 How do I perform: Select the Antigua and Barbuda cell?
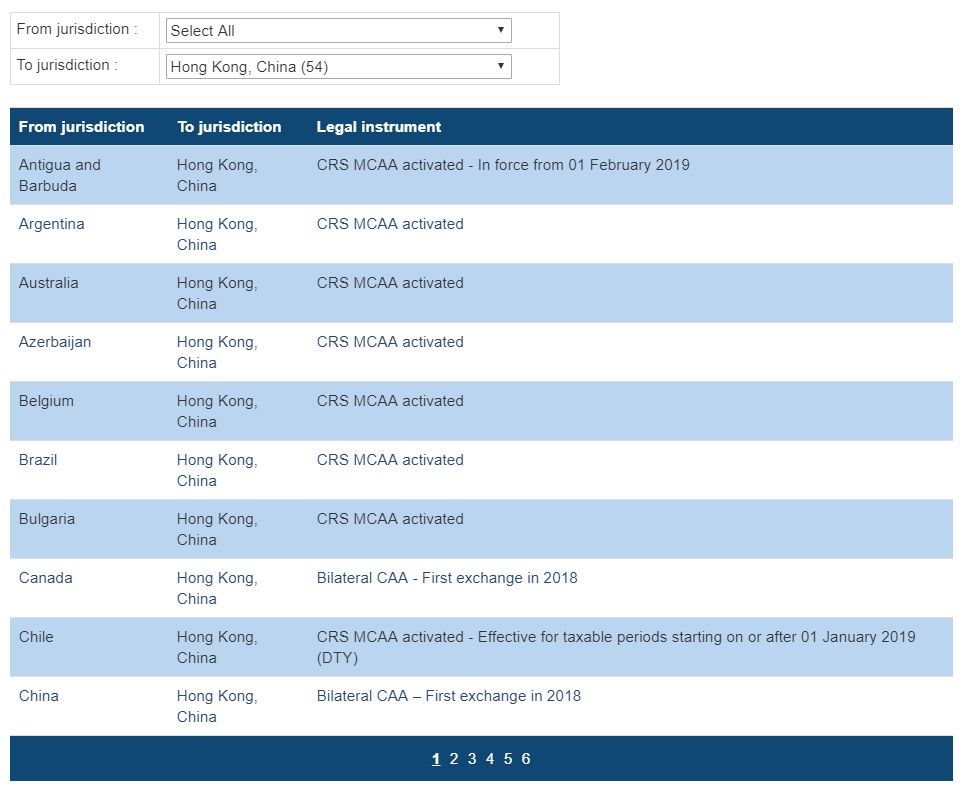click(x=60, y=175)
